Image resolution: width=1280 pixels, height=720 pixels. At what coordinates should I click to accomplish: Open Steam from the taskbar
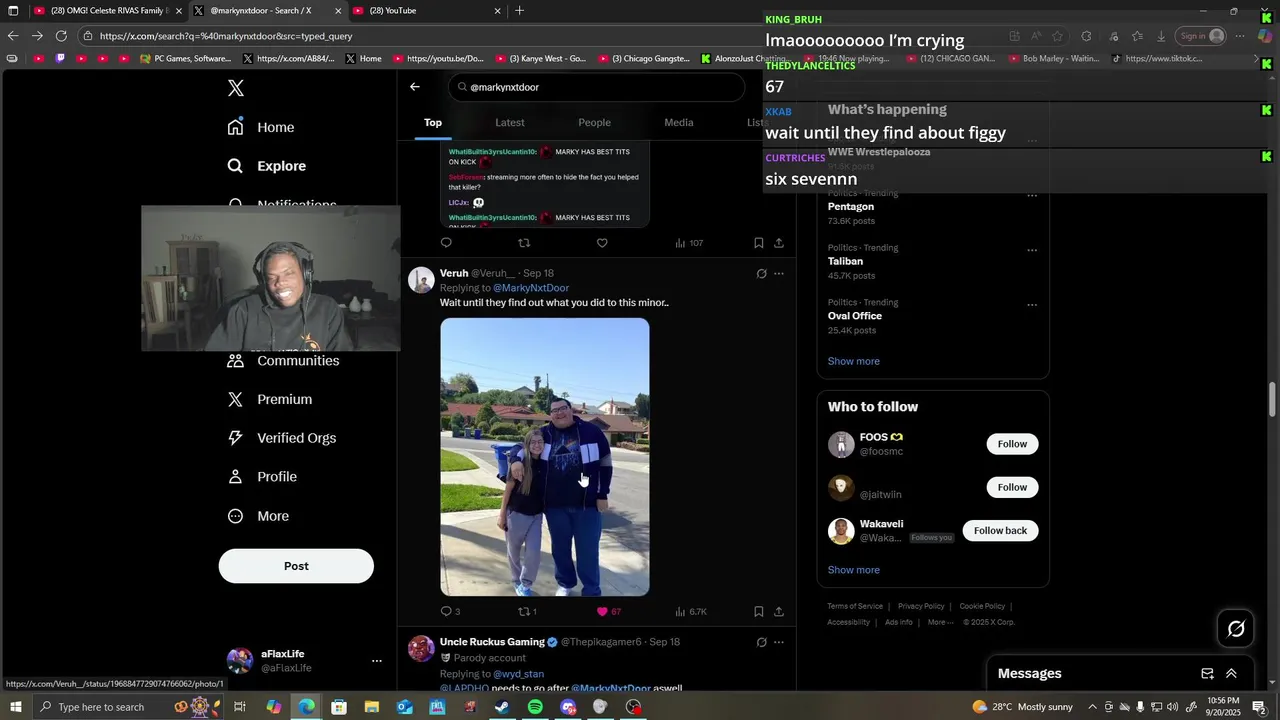click(502, 707)
